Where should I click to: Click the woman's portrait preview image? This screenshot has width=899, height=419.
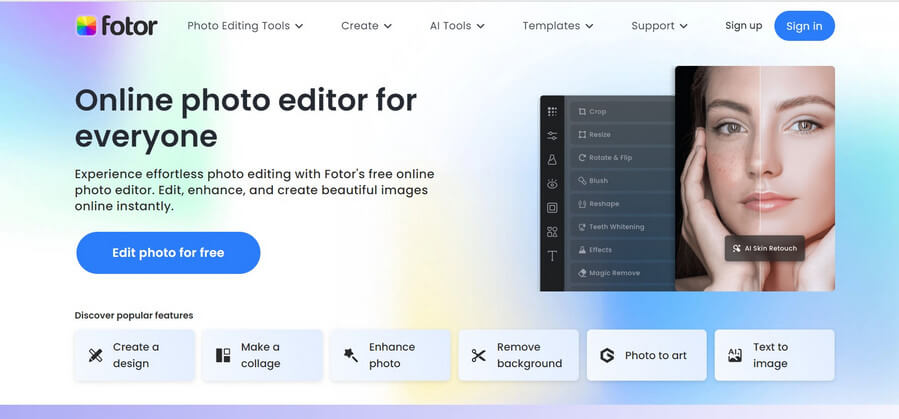(x=755, y=178)
